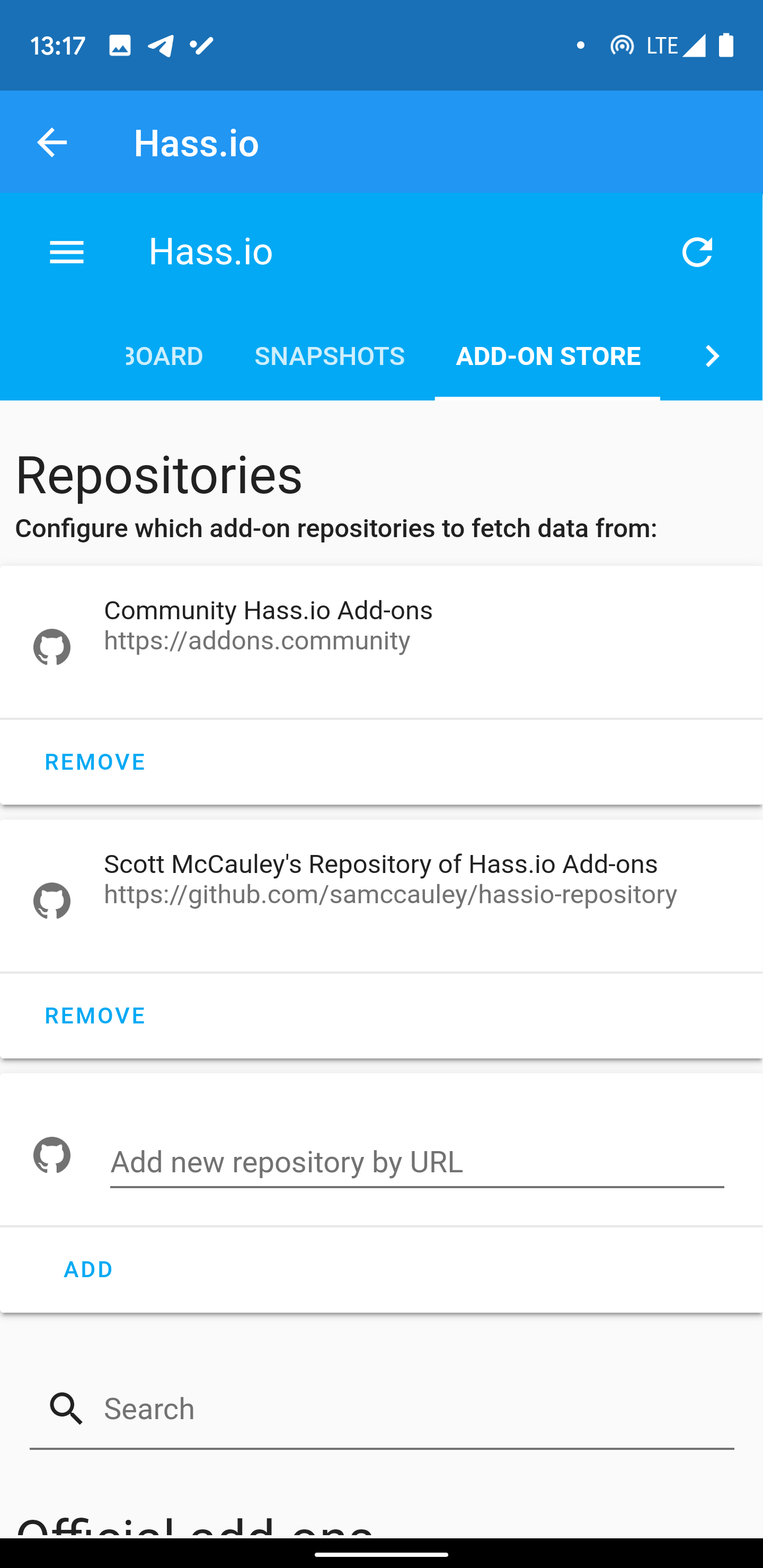The image size is (763, 1568).
Task: Focus the Search add-ons field
Action: pyautogui.click(x=382, y=1409)
